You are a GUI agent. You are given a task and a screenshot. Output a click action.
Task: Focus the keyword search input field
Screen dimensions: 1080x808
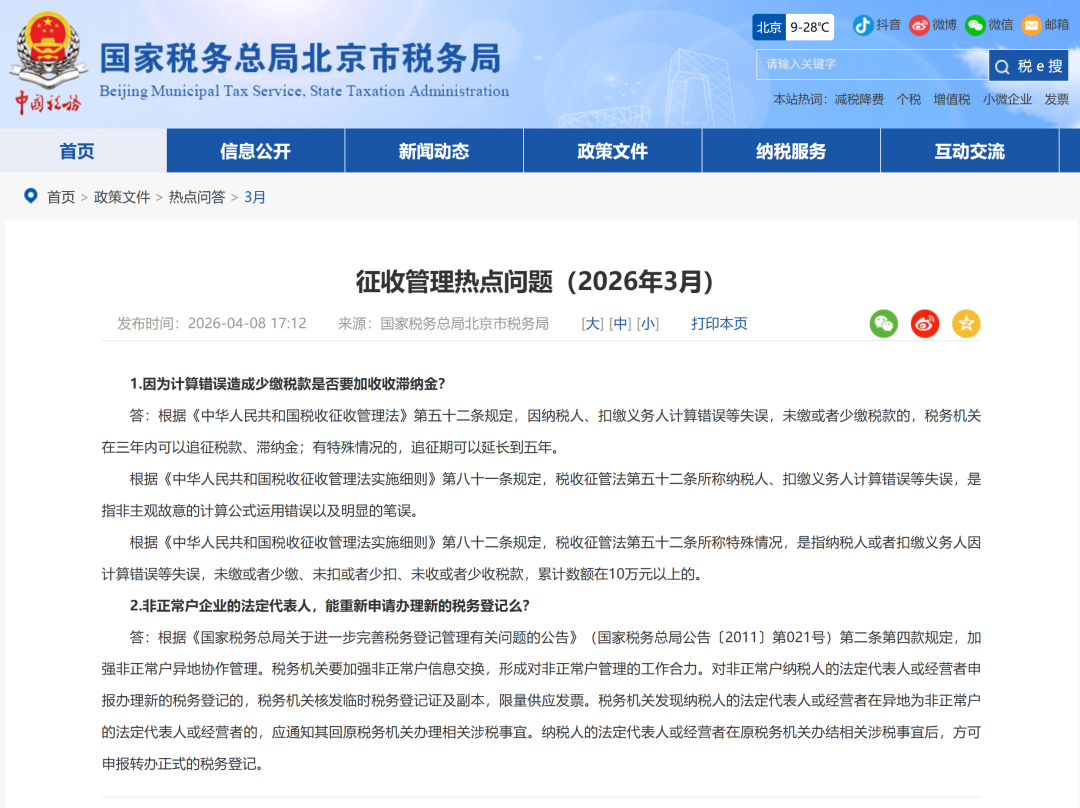[872, 64]
